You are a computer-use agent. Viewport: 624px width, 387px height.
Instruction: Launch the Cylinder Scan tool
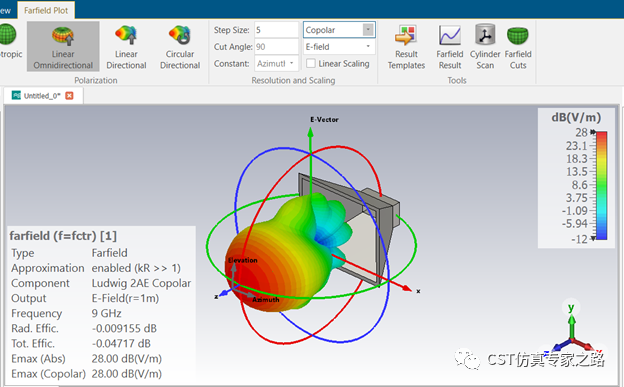click(x=485, y=47)
